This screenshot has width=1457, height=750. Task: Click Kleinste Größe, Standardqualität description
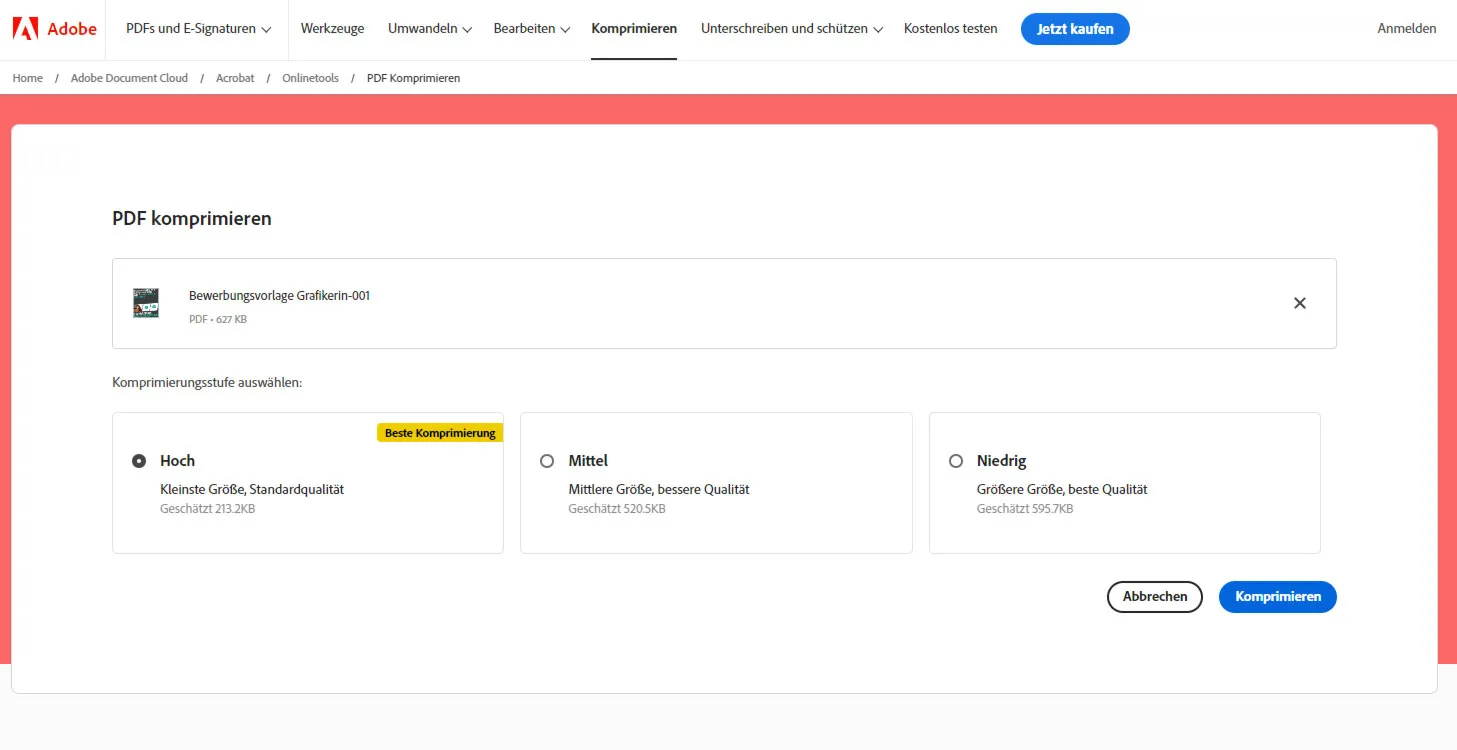click(252, 490)
